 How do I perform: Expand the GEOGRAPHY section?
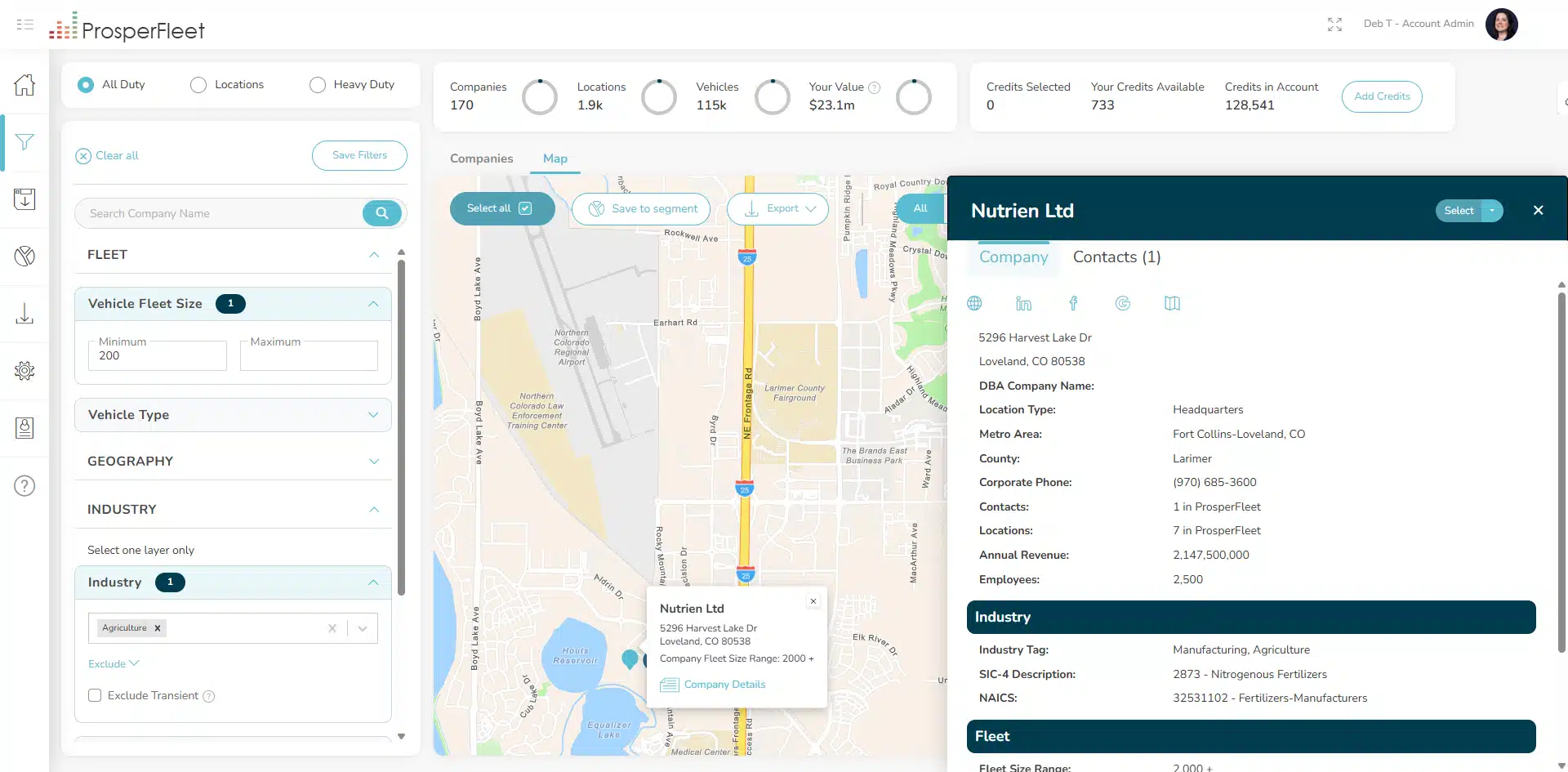374,462
